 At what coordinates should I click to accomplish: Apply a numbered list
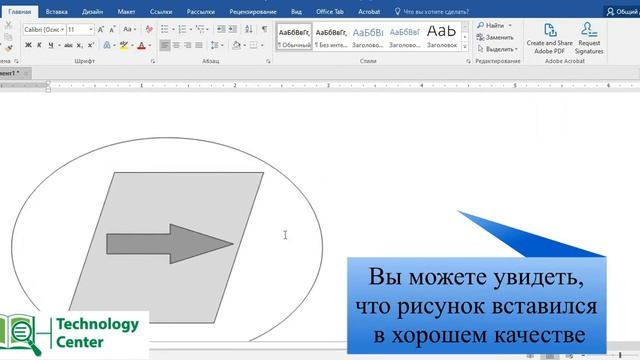coord(182,29)
